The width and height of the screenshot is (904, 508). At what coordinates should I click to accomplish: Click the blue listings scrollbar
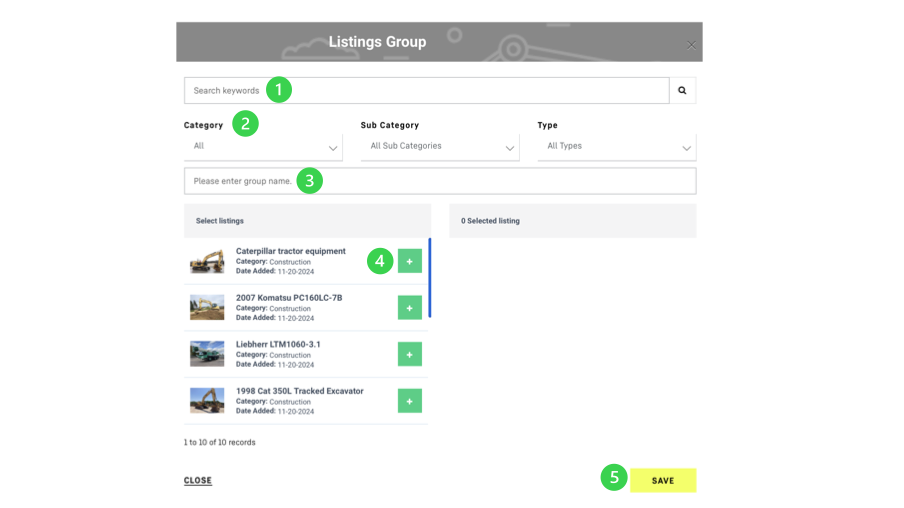(x=430, y=277)
